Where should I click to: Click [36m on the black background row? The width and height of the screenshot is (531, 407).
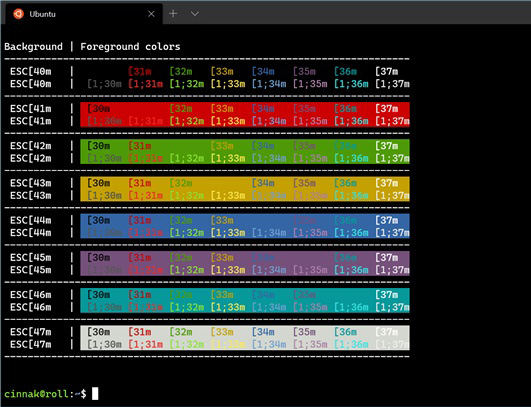tap(346, 72)
